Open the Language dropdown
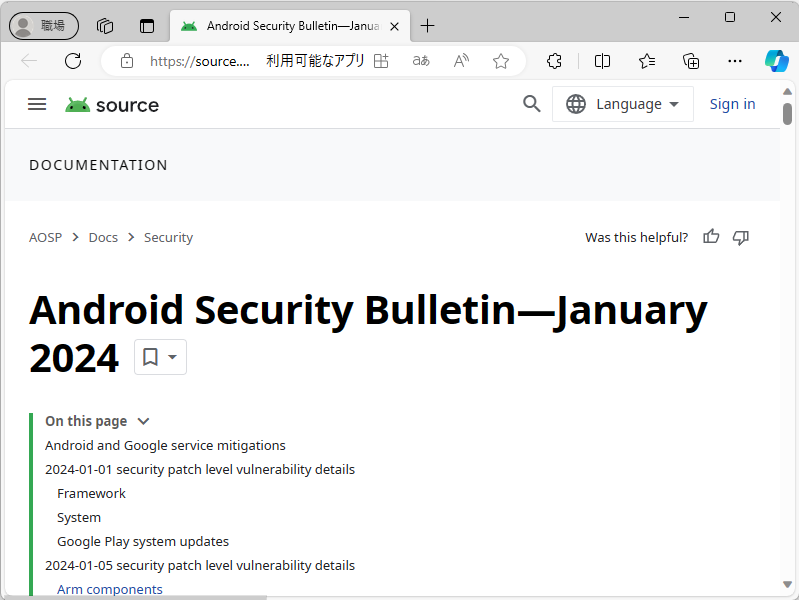The width and height of the screenshot is (799, 600). [623, 104]
